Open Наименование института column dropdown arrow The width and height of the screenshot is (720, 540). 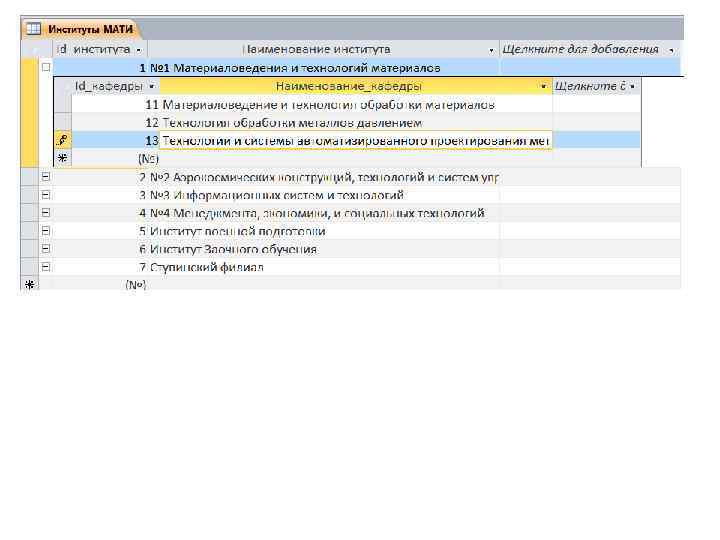pyautogui.click(x=491, y=50)
